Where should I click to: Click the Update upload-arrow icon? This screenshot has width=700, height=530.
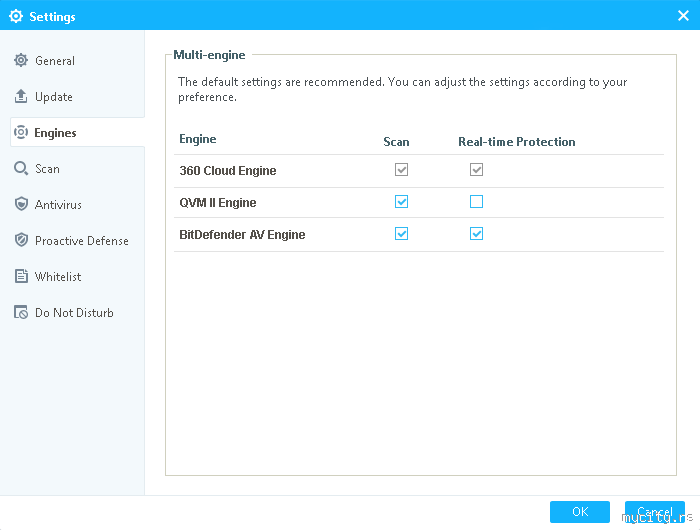21,97
